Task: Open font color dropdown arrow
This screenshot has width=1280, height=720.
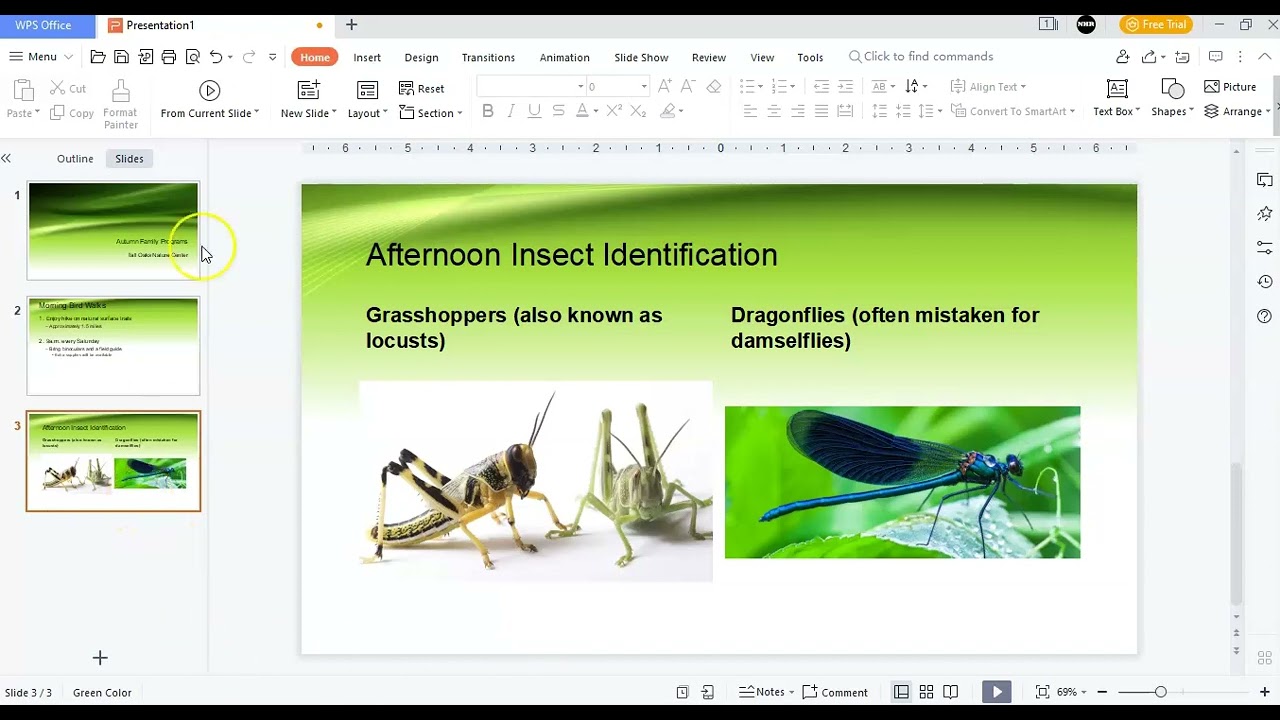Action: point(596,111)
